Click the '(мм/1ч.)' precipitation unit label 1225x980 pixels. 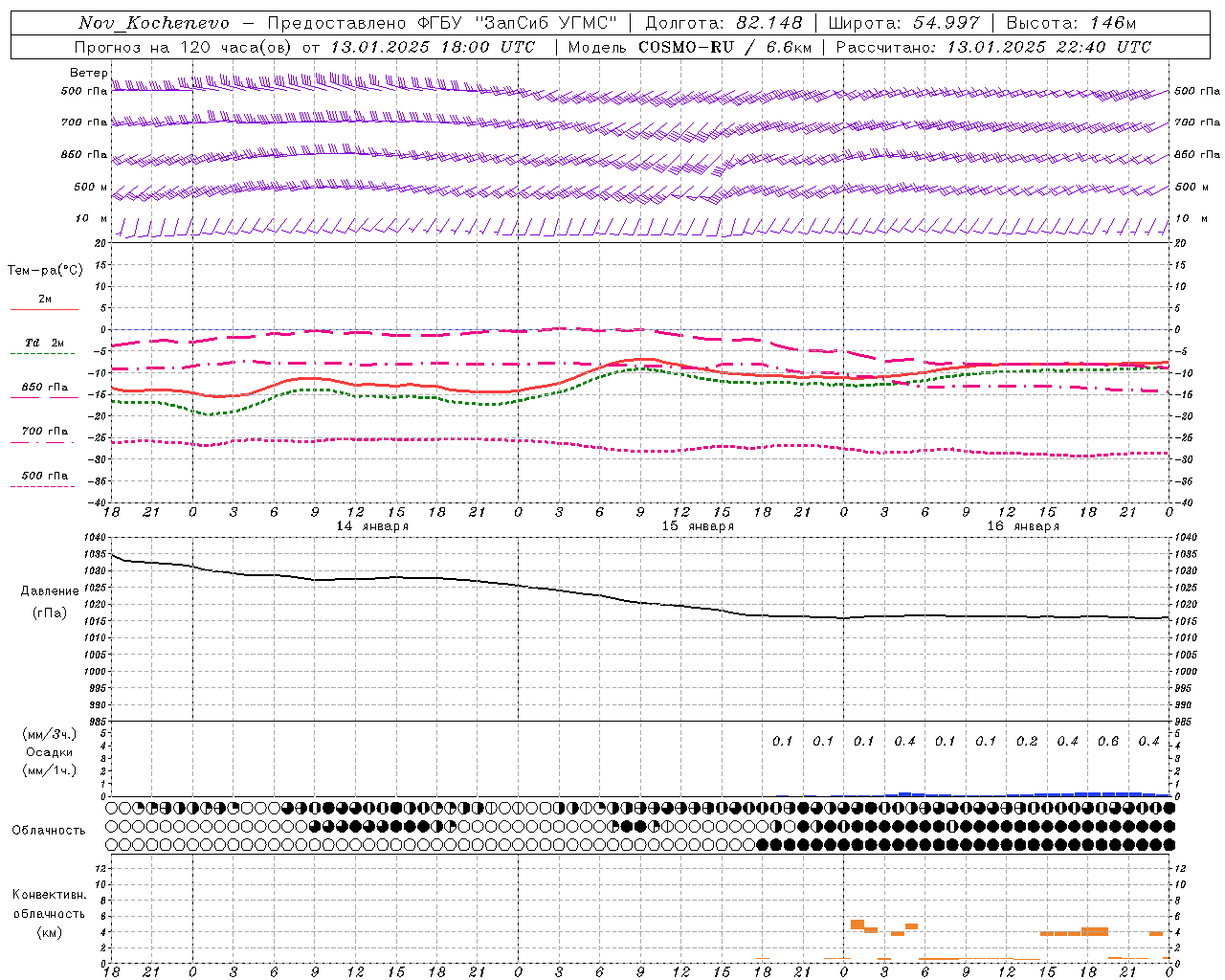pos(50,770)
